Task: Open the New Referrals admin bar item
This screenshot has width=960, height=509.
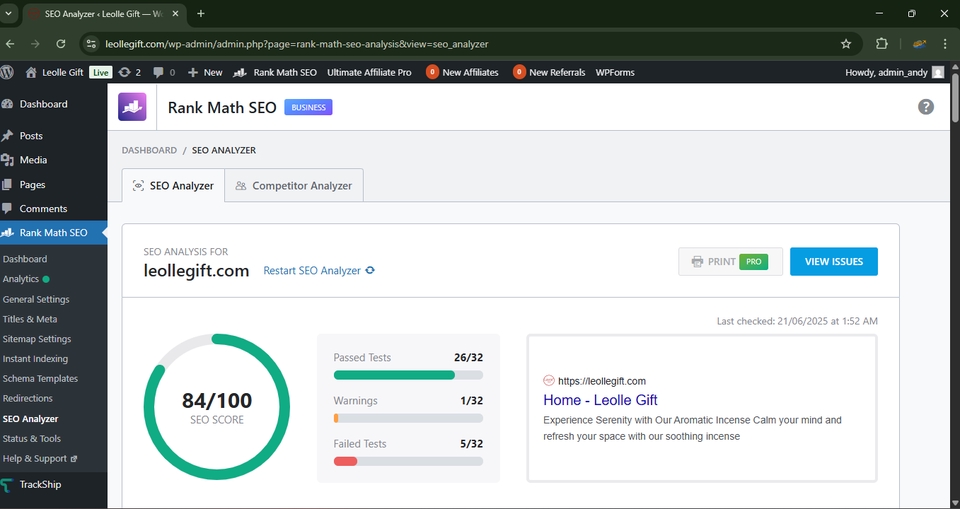Action: [x=549, y=72]
